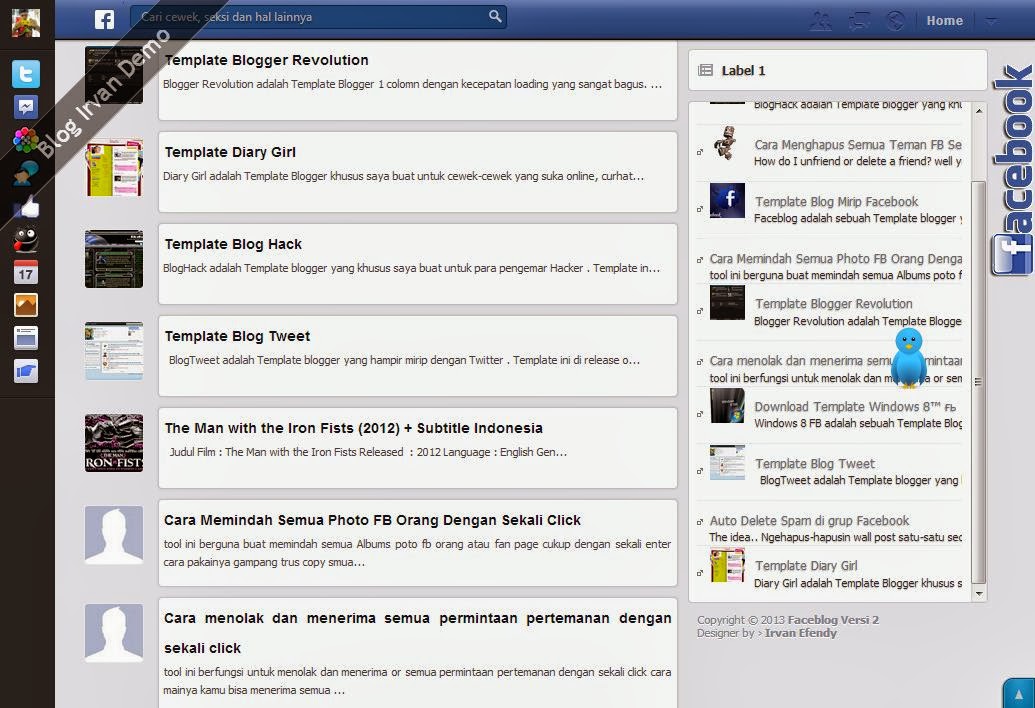This screenshot has width=1035, height=708.
Task: Open Auto Delete Spam di grup Facebook link
Action: pos(809,521)
